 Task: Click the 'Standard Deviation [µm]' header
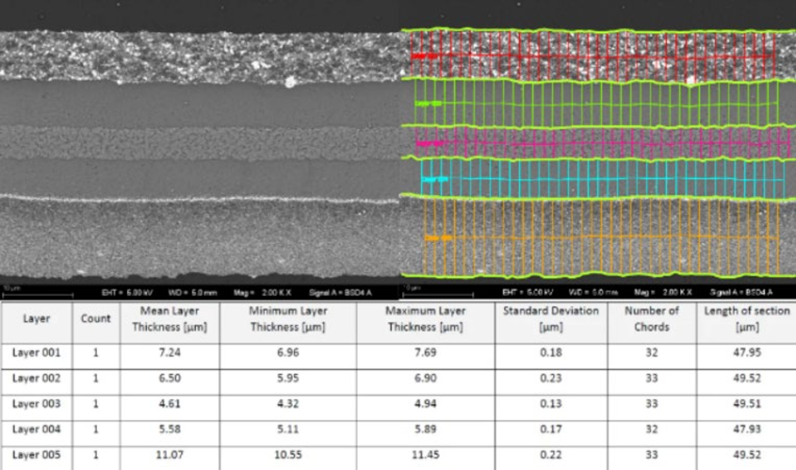[551, 319]
